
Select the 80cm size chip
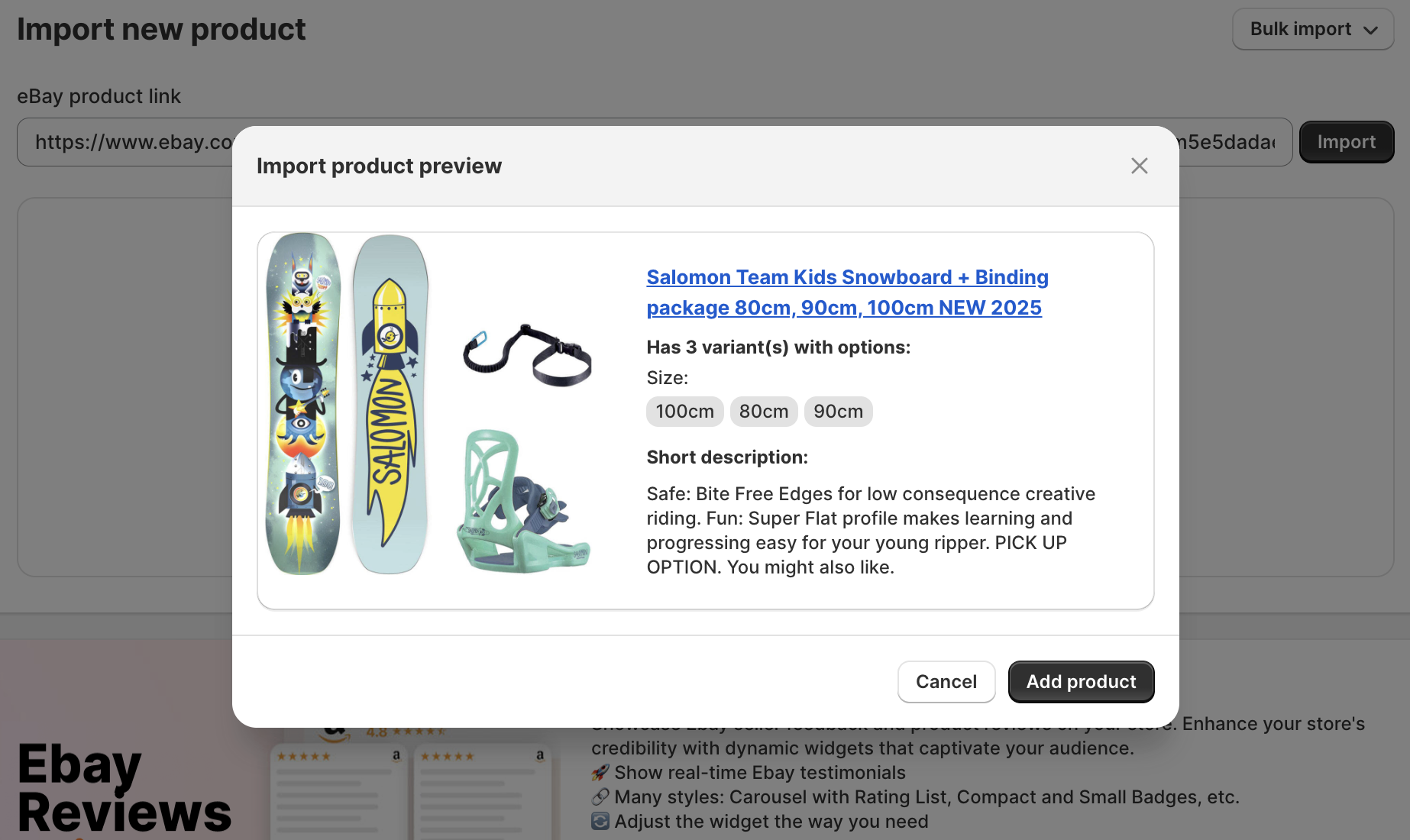(x=763, y=412)
